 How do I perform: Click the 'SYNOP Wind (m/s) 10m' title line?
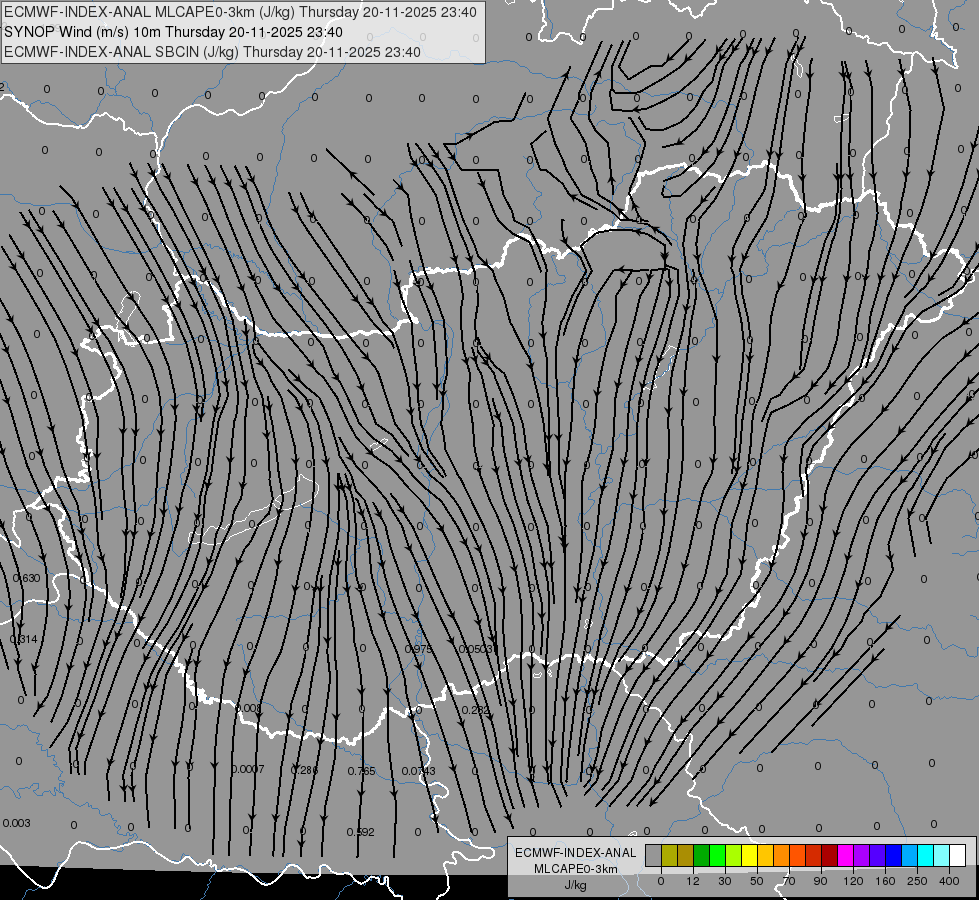(x=174, y=32)
